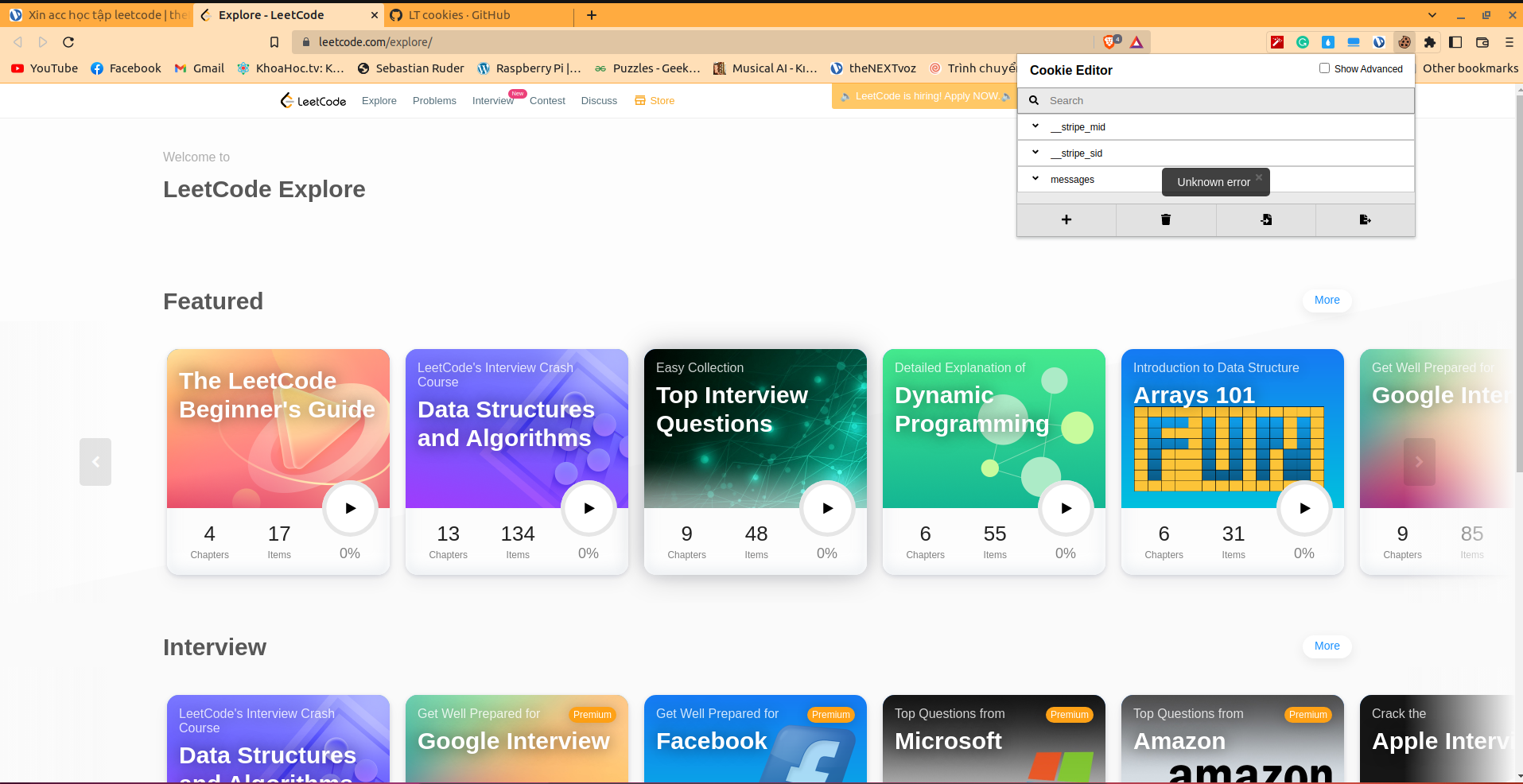Open the tab search dropdown arrow
1523x784 pixels.
pos(1432,15)
